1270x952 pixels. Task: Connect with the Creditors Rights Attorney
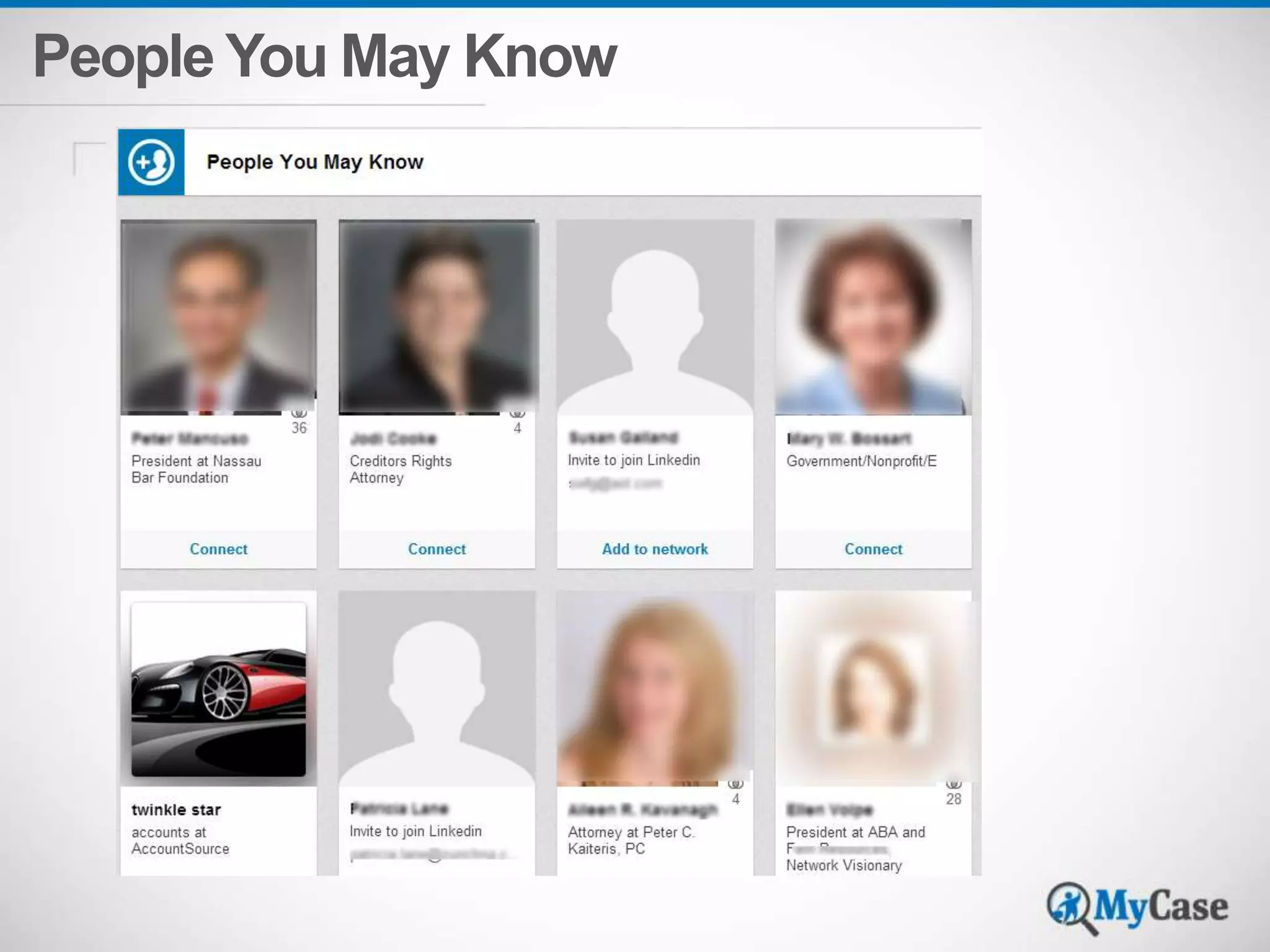(437, 549)
